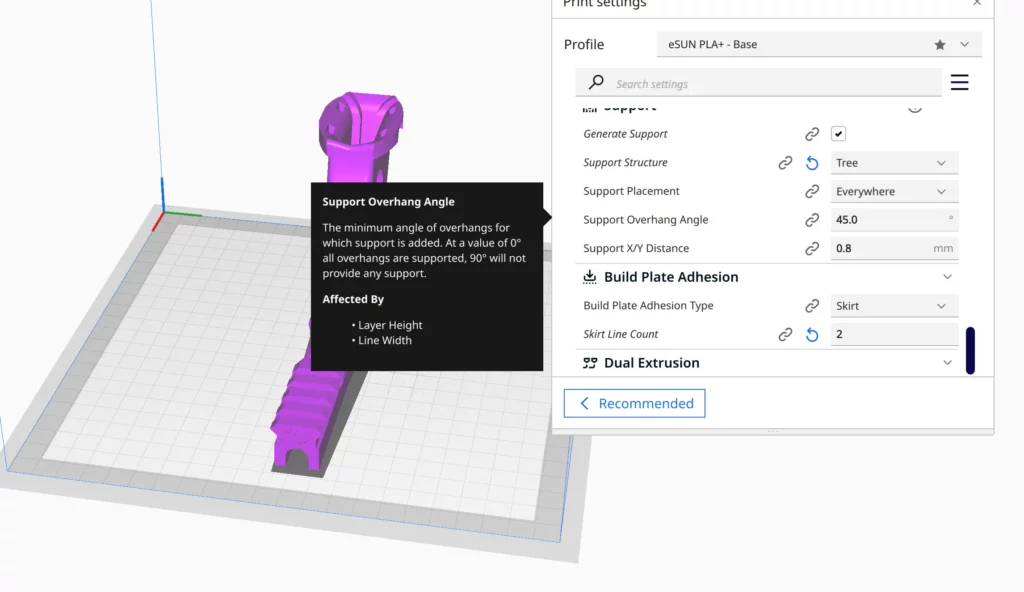Image resolution: width=1024 pixels, height=592 pixels.
Task: Click the star to favorite the profile
Action: coord(938,44)
